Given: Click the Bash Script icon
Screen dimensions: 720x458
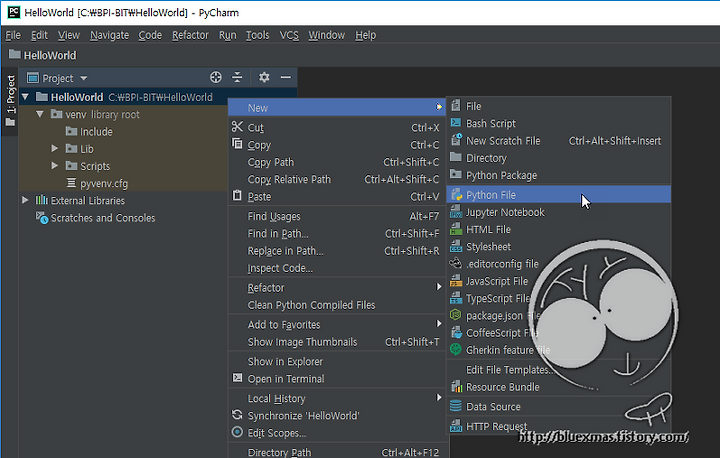Looking at the screenshot, I should [456, 123].
